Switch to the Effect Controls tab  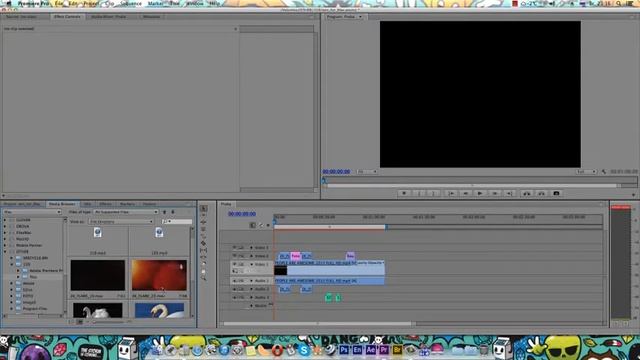(x=67, y=17)
